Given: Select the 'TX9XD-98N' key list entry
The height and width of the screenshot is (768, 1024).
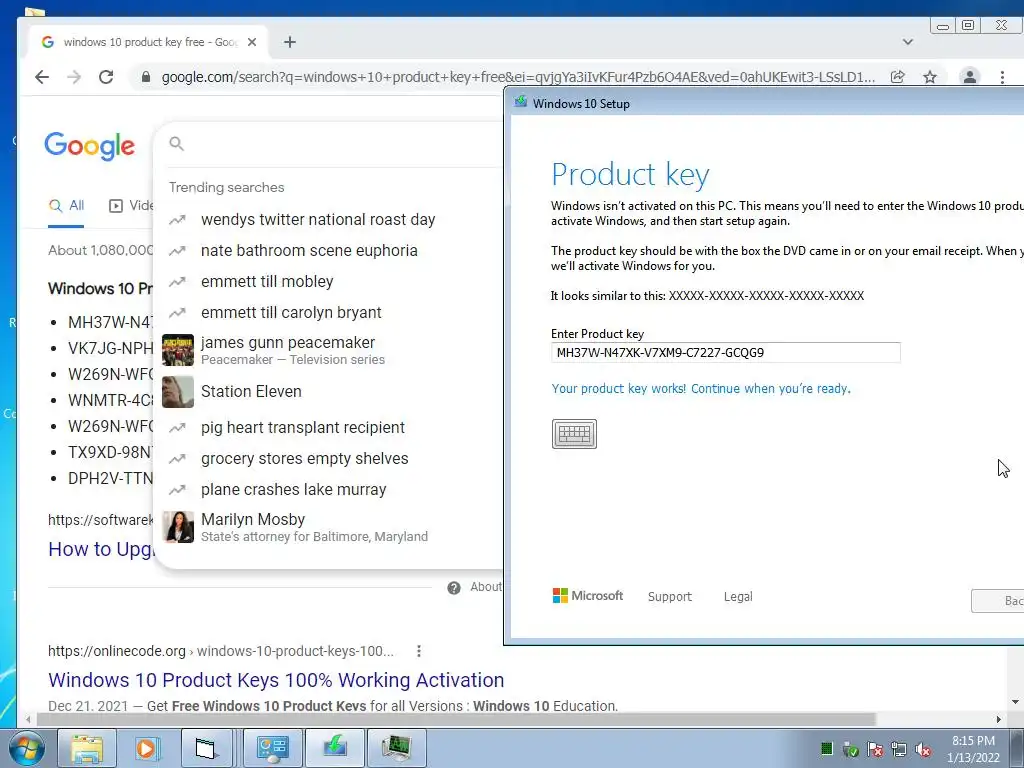Looking at the screenshot, I should click(x=110, y=452).
